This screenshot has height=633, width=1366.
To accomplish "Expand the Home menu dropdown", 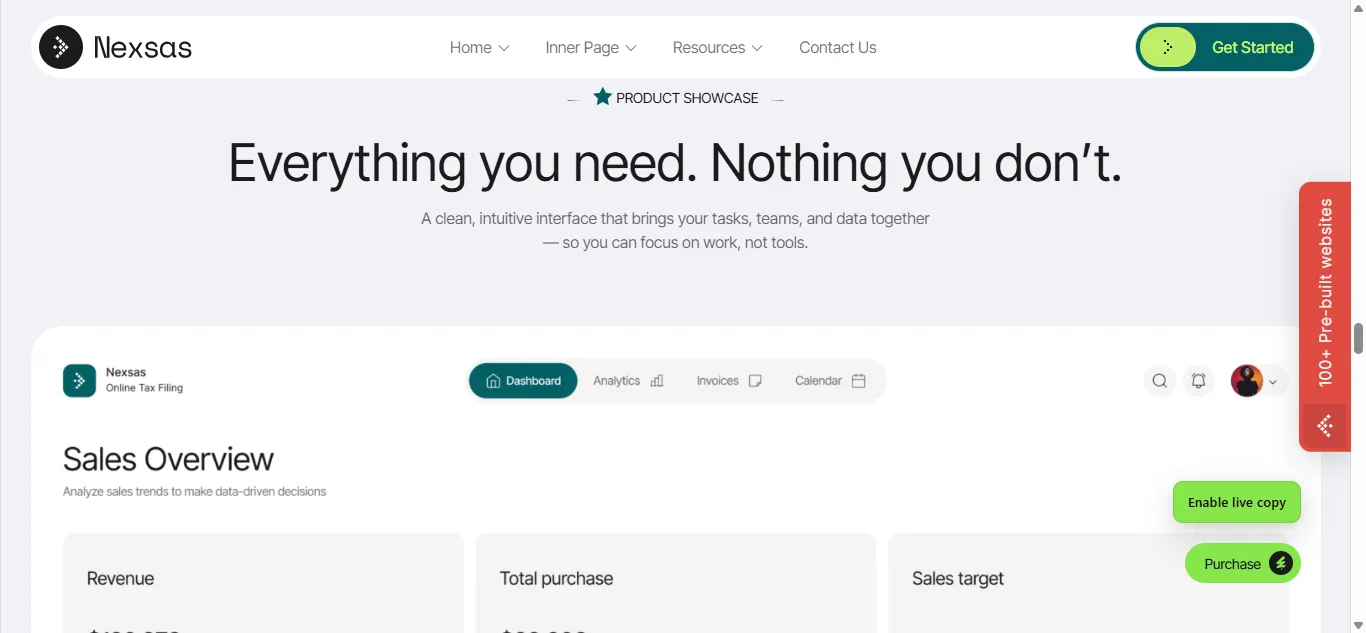I will [480, 48].
